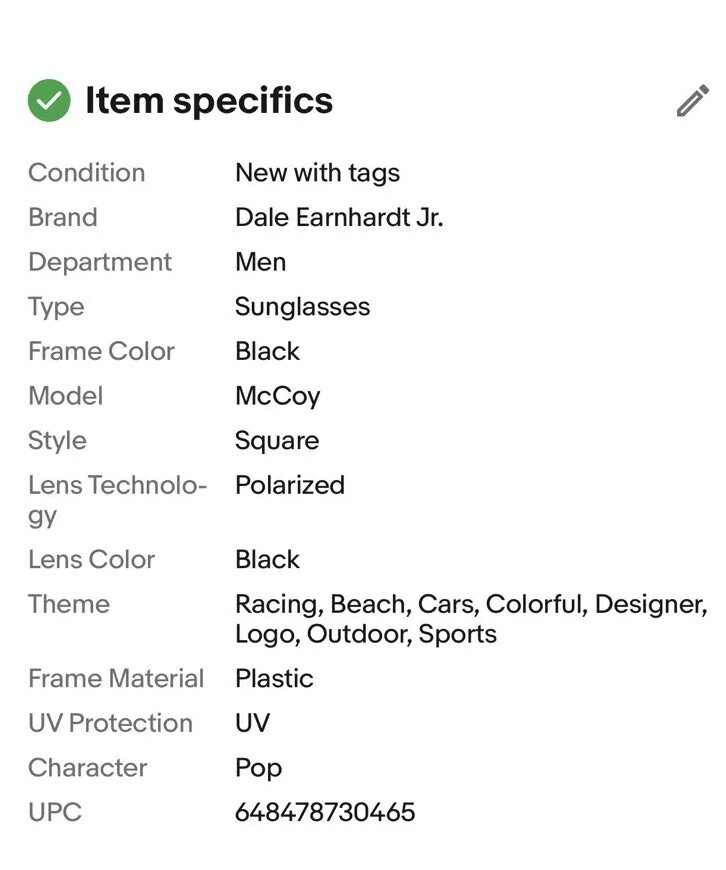Click the Character value Pop
Image resolution: width=726 pixels, height=870 pixels.
258,768
